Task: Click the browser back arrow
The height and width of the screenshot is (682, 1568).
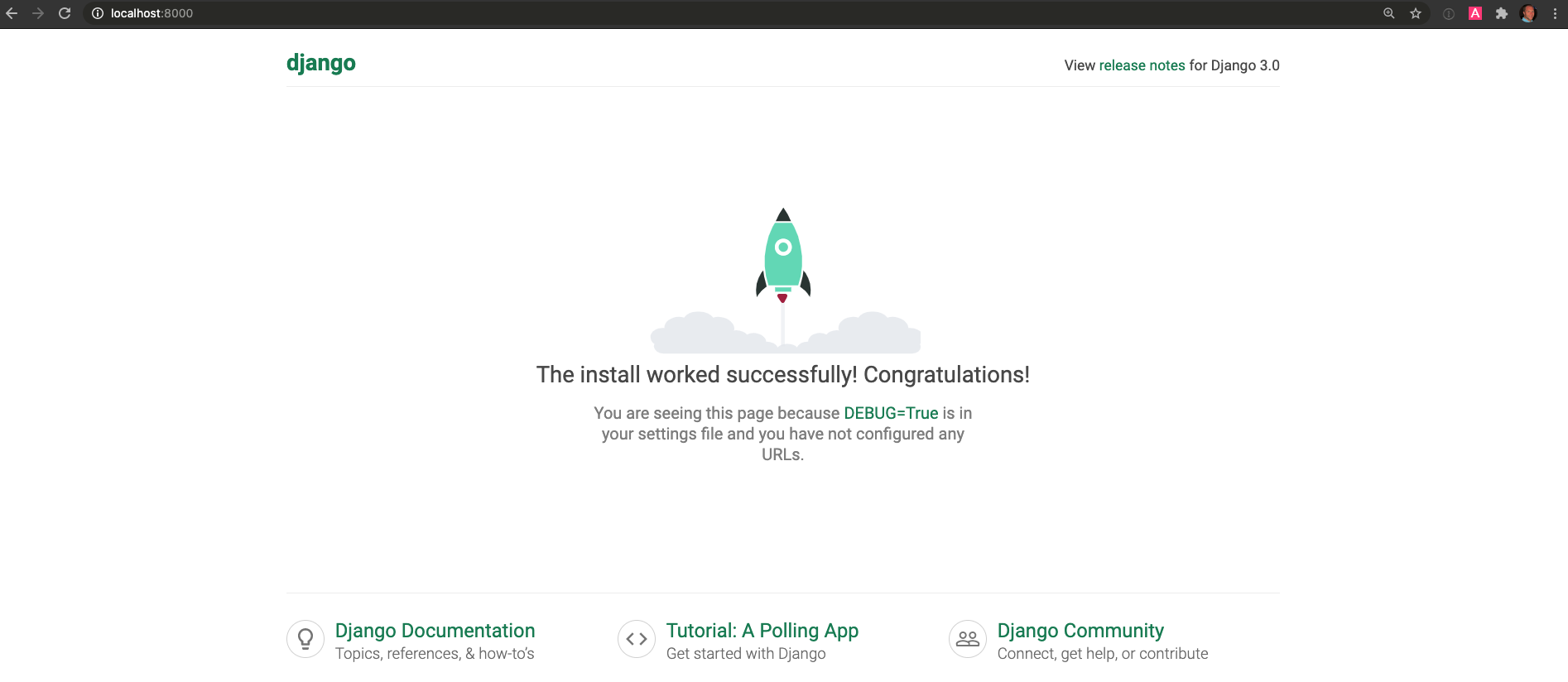Action: (12, 13)
